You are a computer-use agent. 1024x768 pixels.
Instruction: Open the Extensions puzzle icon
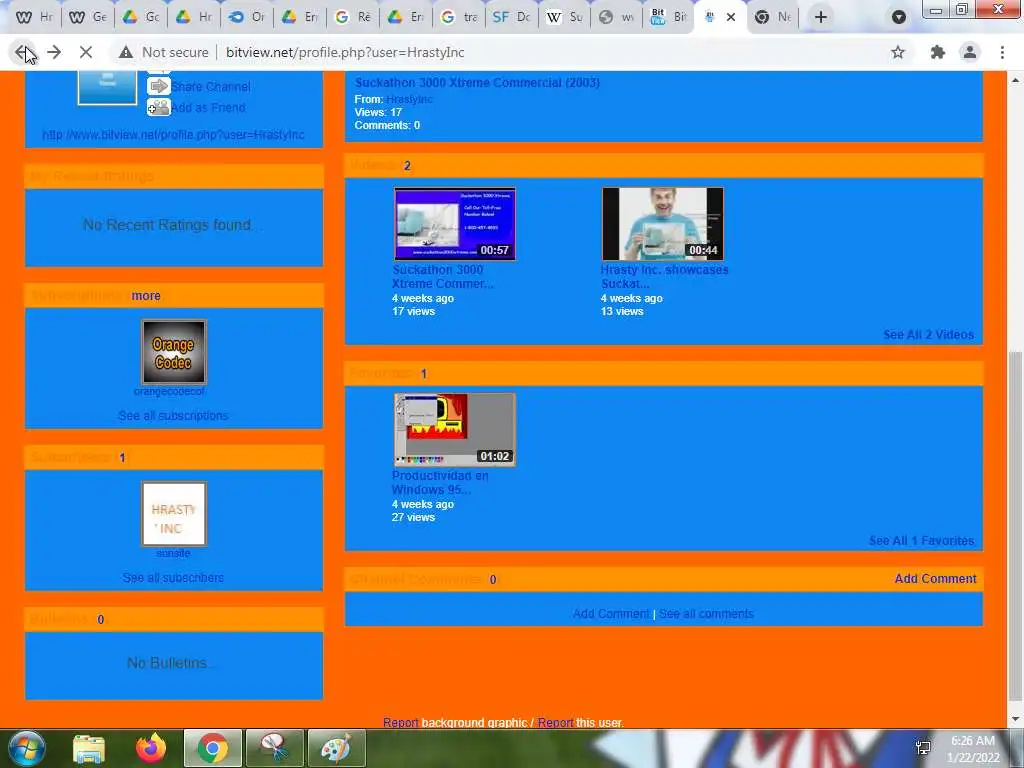(x=938, y=52)
